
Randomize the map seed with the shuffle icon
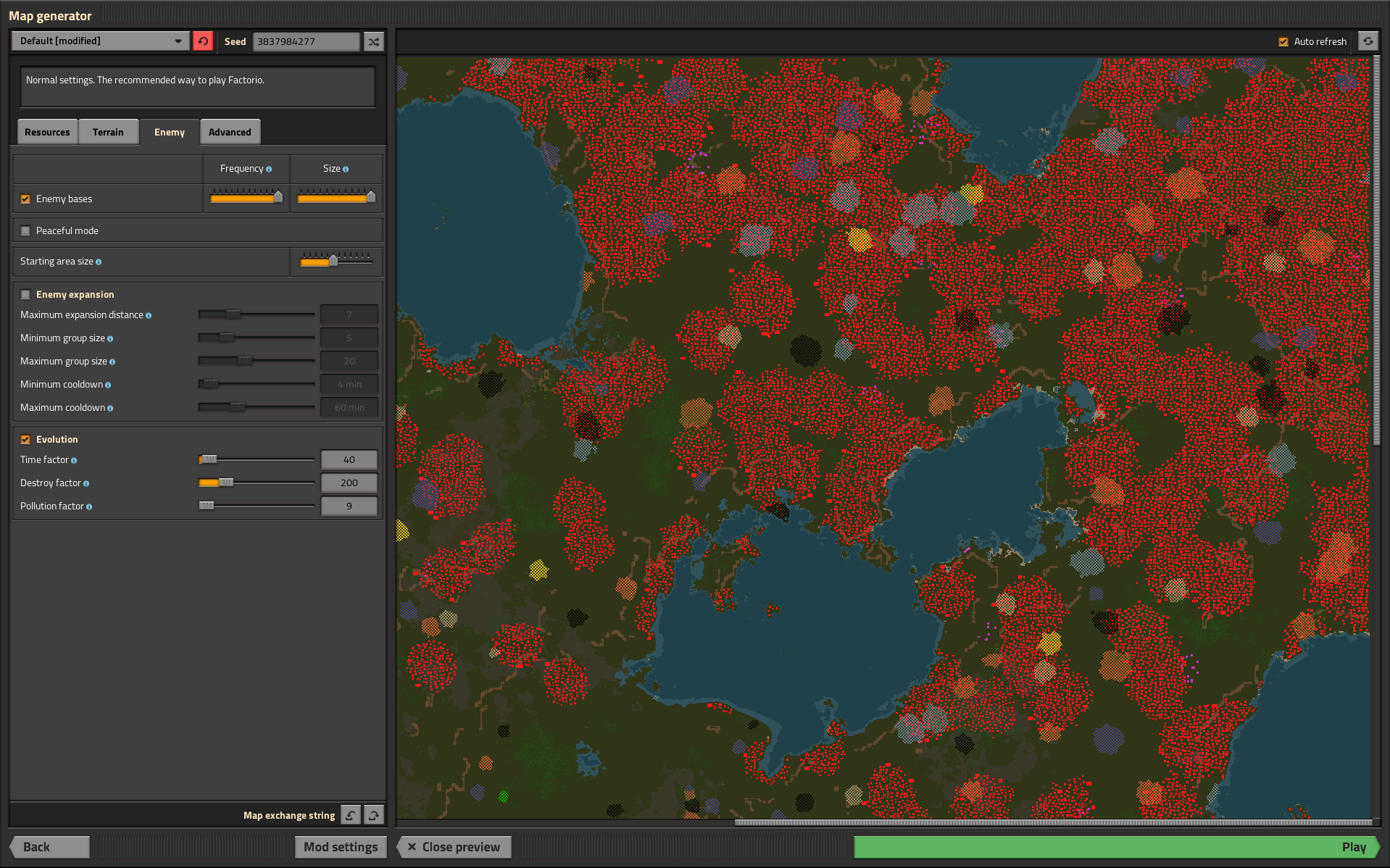click(374, 41)
